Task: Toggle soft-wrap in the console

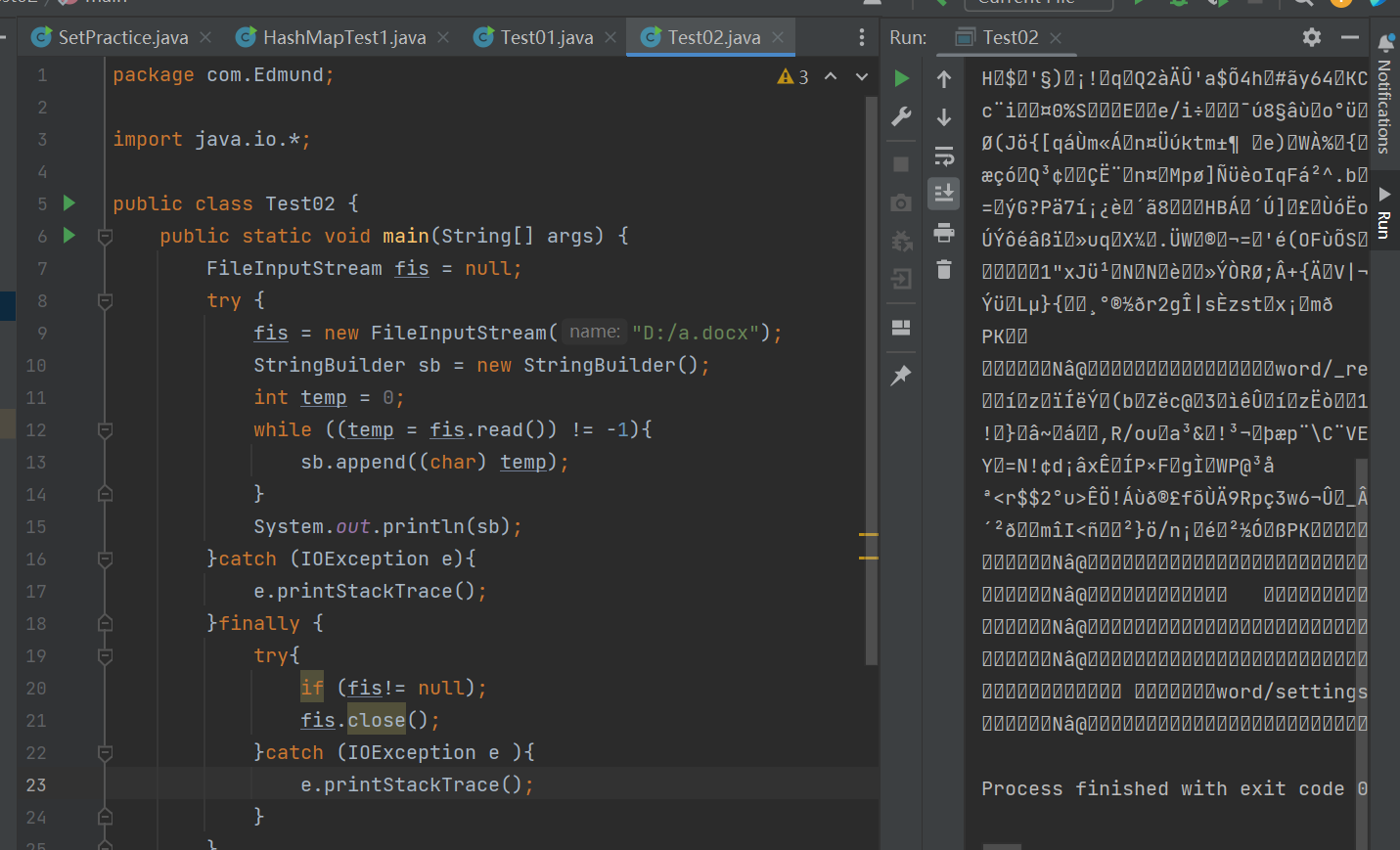Action: [944, 156]
